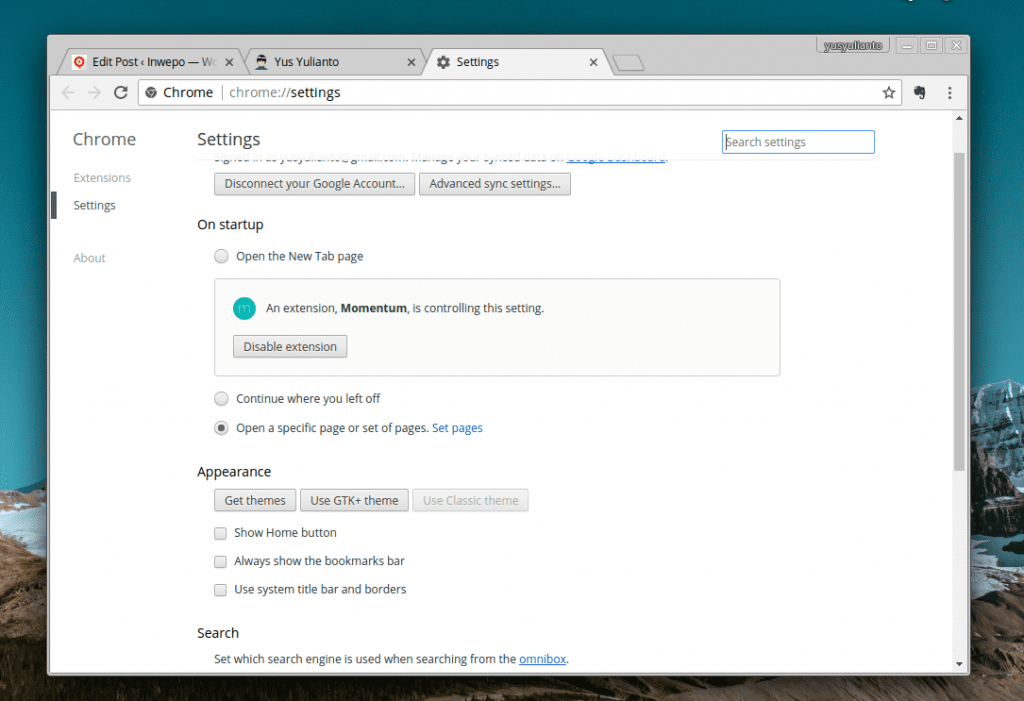Screen dimensions: 1024x701
Task: Open the Chrome three-dot menu
Action: pos(949,92)
